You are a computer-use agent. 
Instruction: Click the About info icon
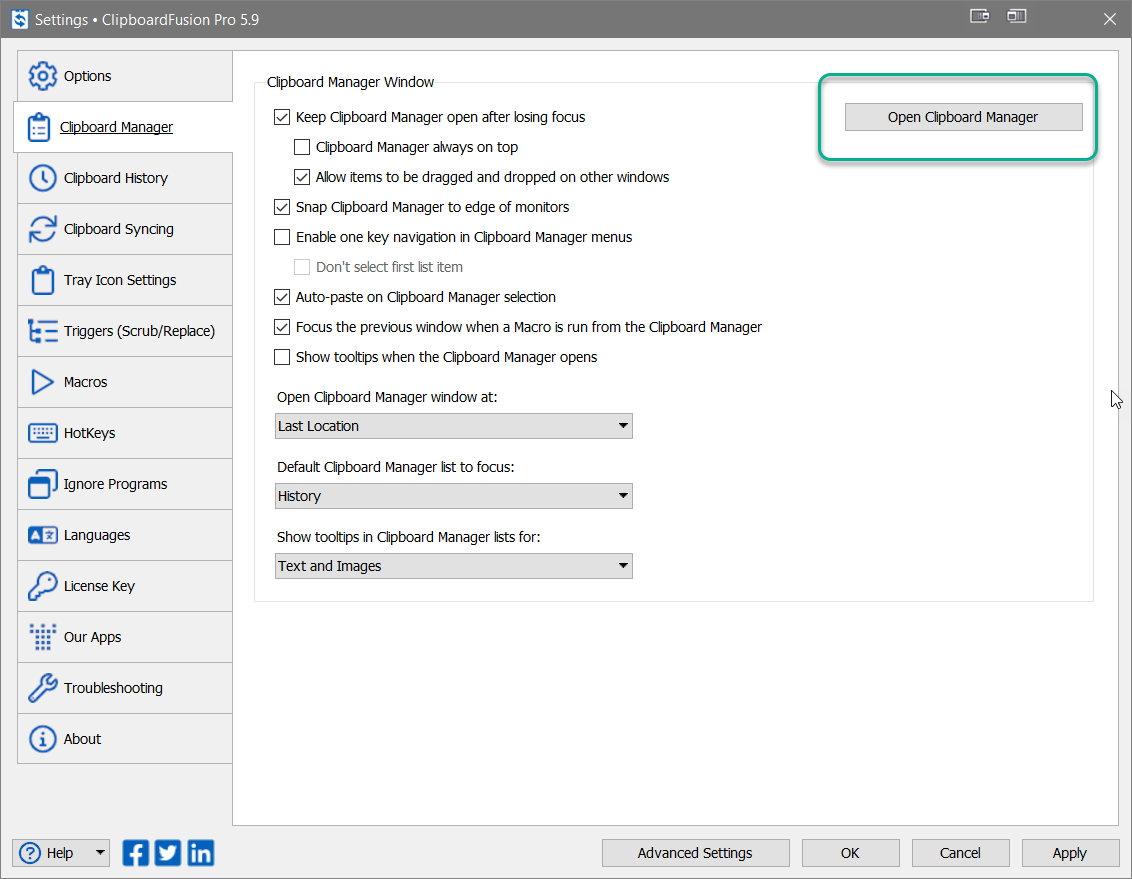coord(42,739)
